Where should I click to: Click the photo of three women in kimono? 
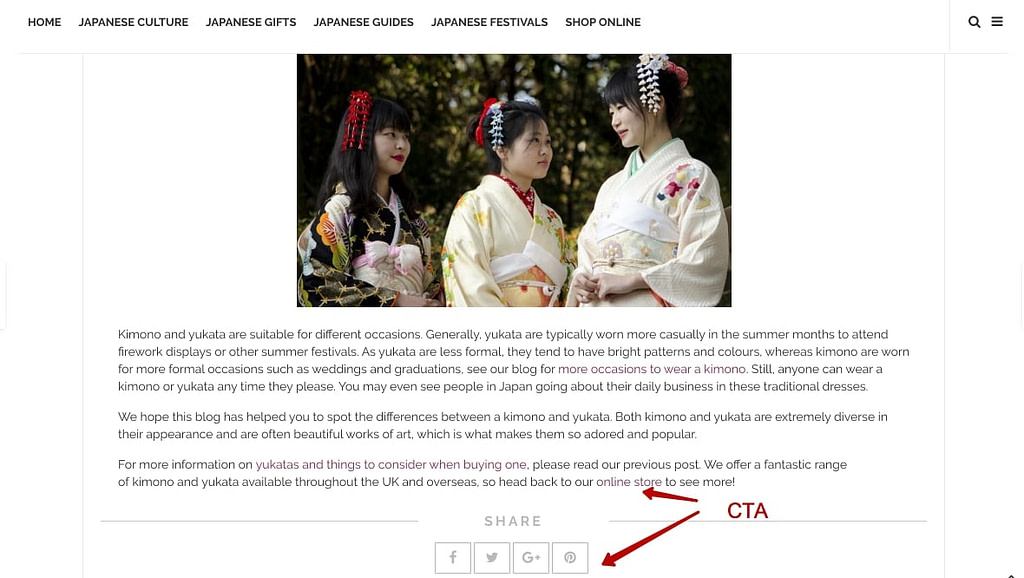pyautogui.click(x=514, y=180)
